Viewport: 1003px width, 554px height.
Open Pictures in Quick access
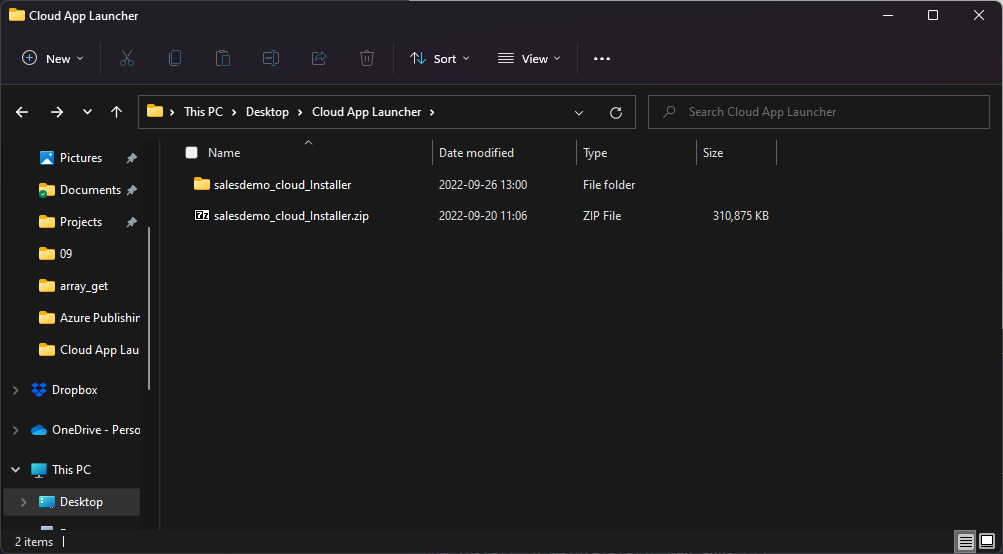pyautogui.click(x=81, y=158)
